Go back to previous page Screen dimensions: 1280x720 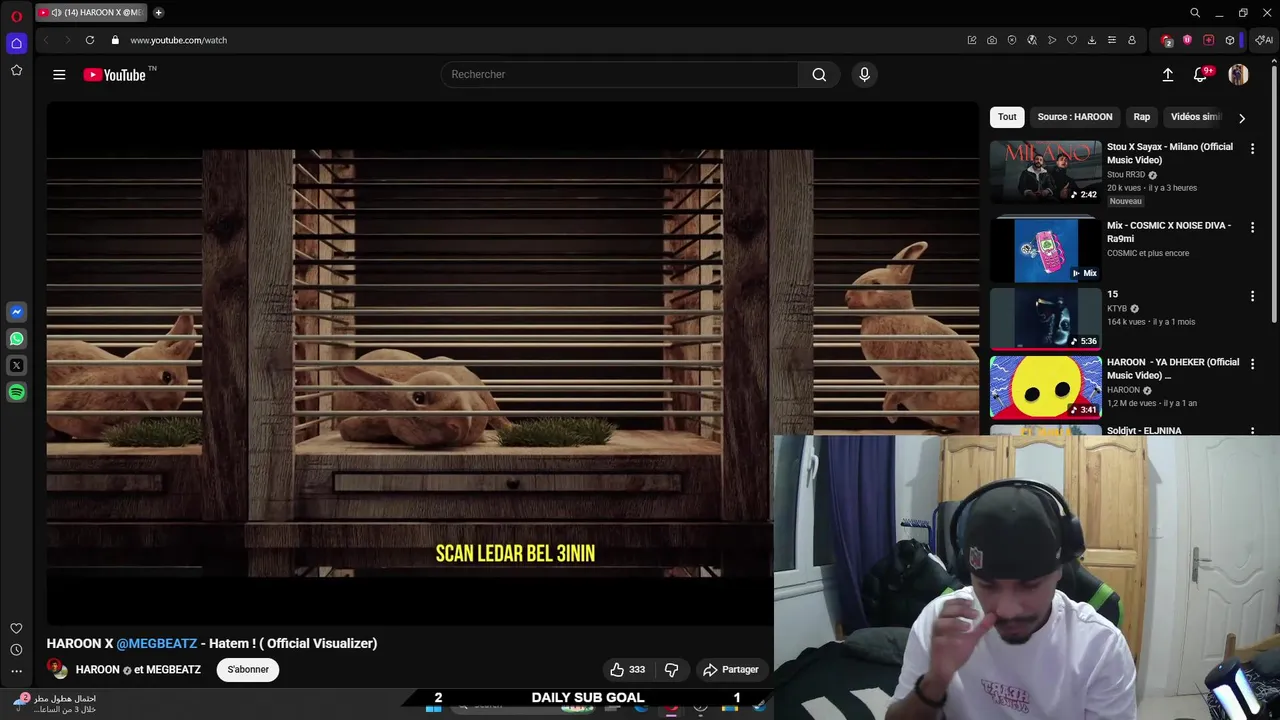pyautogui.click(x=46, y=40)
